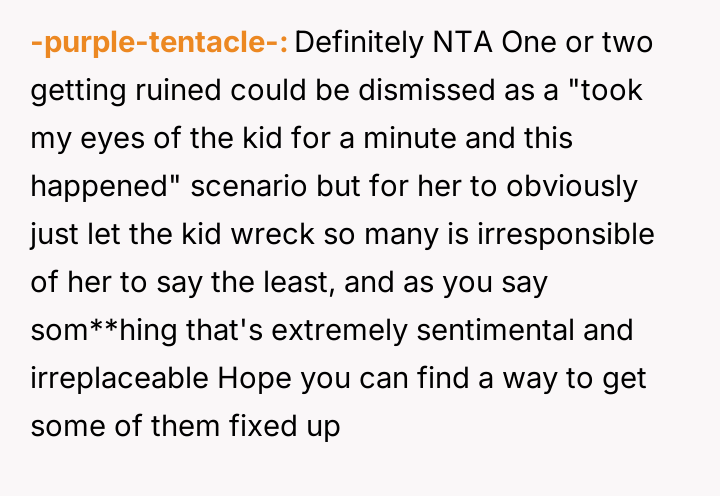Click the word "scenario" in the comment
Screen dimensions: 720x496
252,185
